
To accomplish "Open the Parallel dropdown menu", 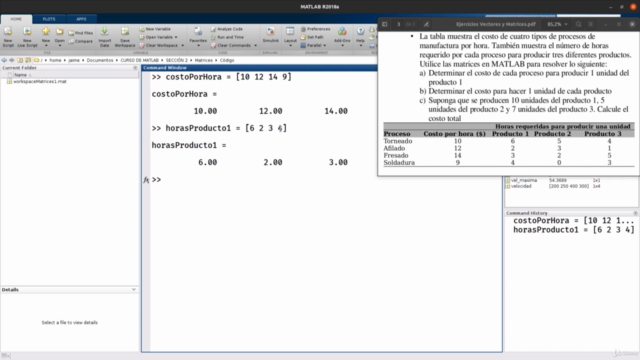I will pyautogui.click(x=313, y=45).
